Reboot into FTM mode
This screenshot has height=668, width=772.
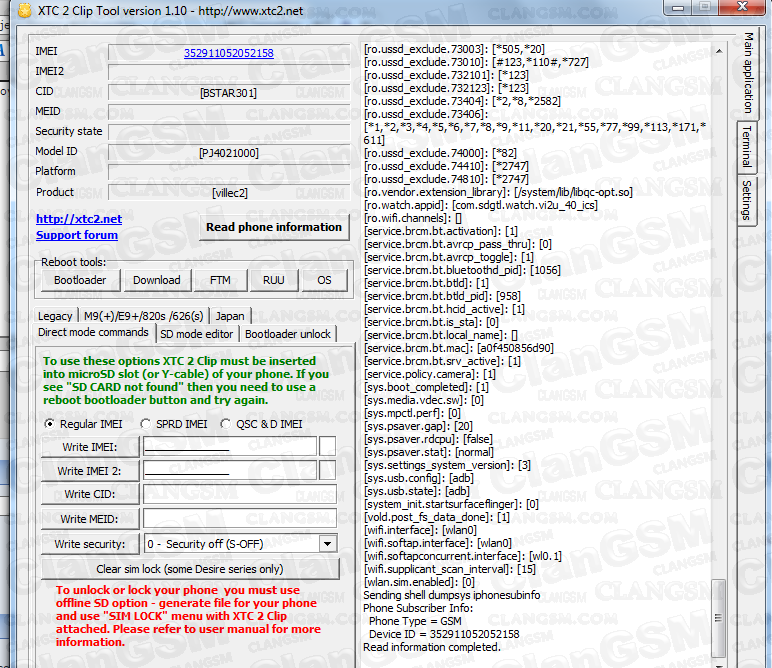pyautogui.click(x=220, y=280)
